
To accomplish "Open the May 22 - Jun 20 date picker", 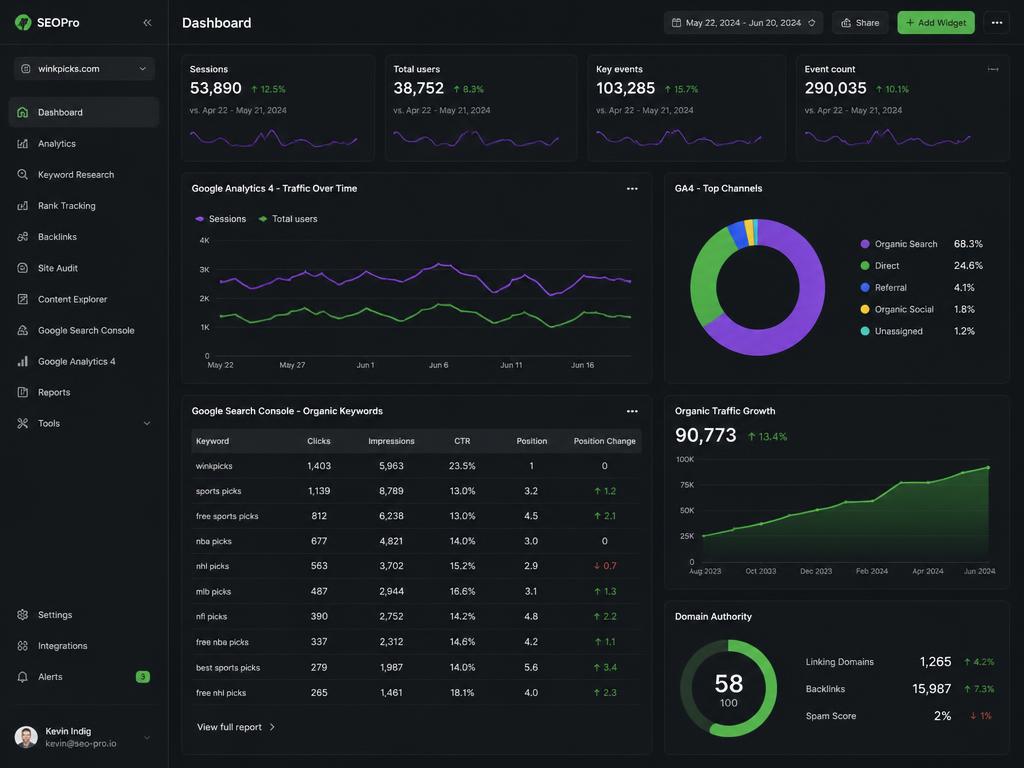I will tap(744, 23).
